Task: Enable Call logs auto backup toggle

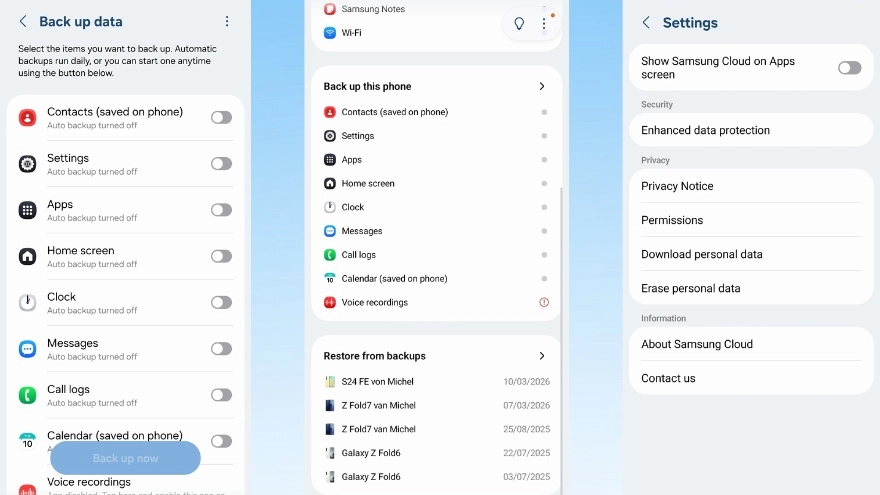Action: coord(221,395)
